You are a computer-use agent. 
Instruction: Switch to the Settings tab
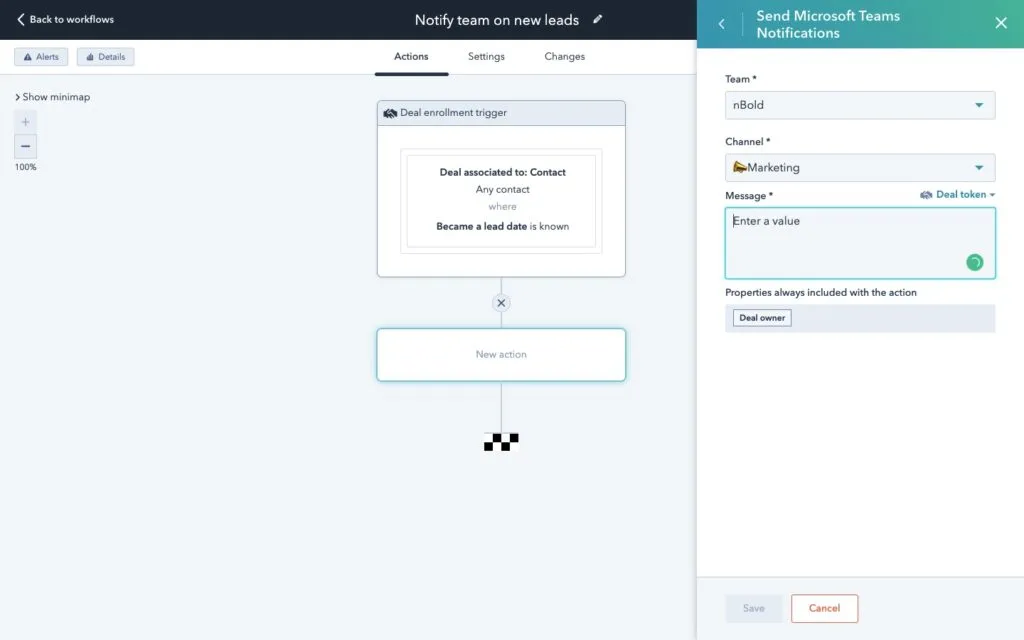click(486, 57)
